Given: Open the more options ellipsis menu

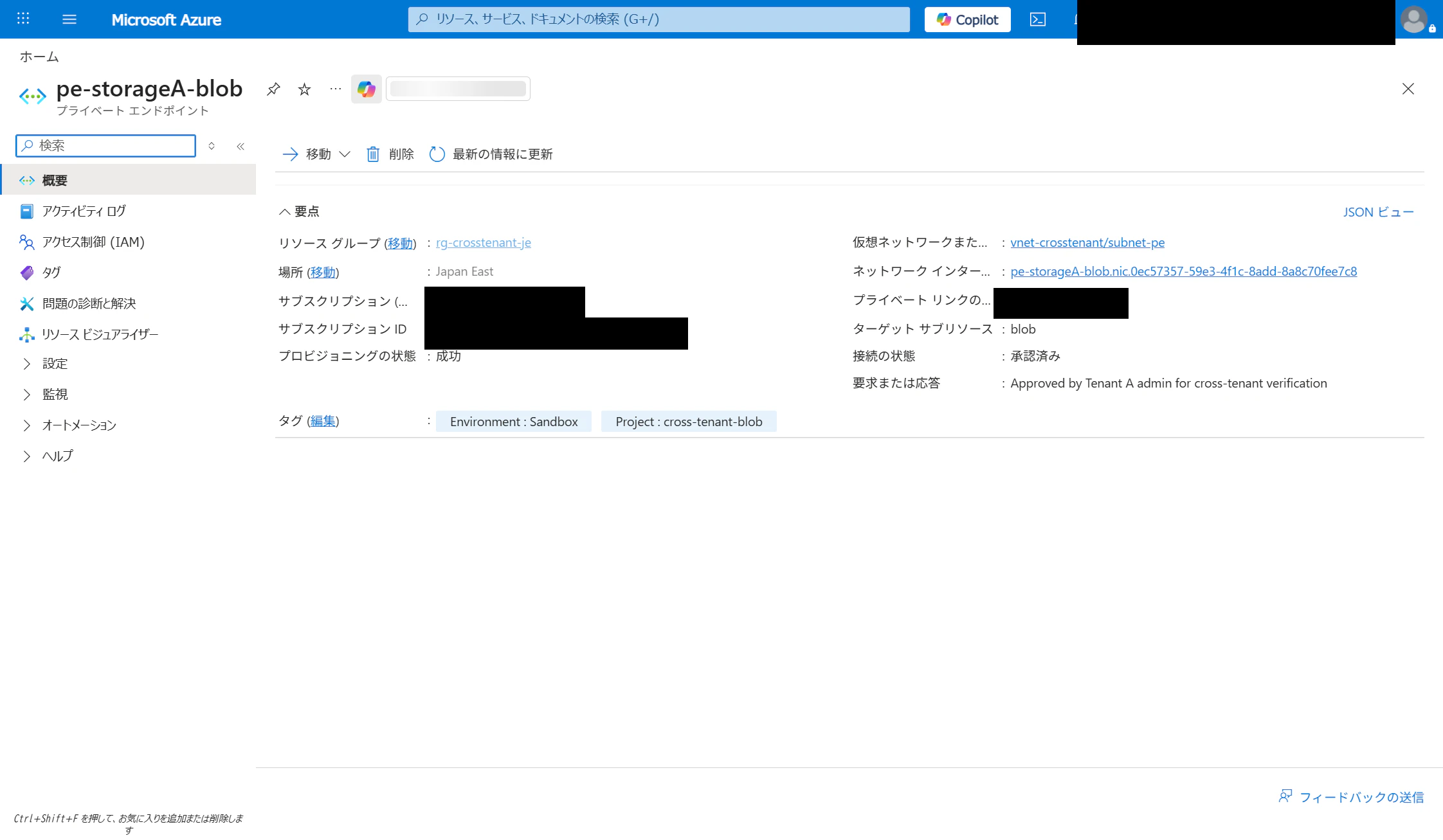Looking at the screenshot, I should point(335,89).
